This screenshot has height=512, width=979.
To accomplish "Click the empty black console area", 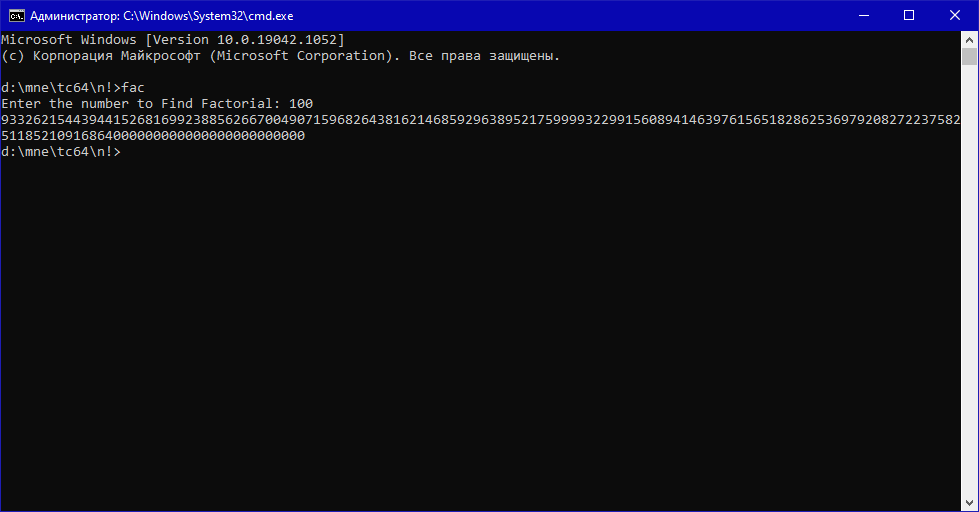I will coord(481,331).
